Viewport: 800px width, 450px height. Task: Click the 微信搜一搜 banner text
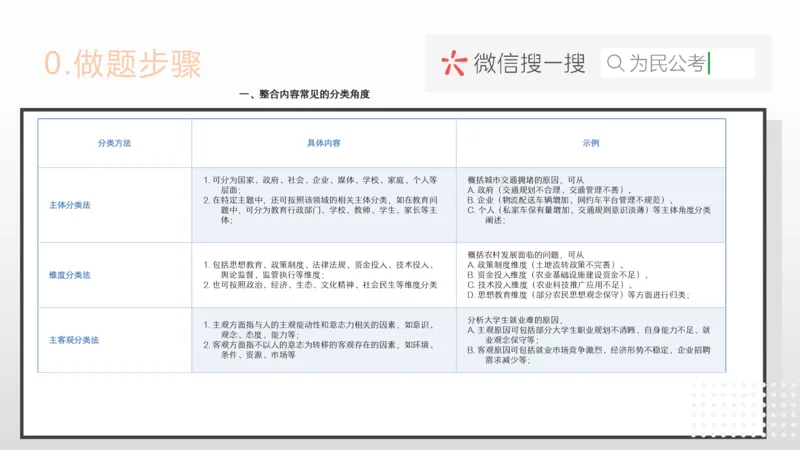click(529, 63)
